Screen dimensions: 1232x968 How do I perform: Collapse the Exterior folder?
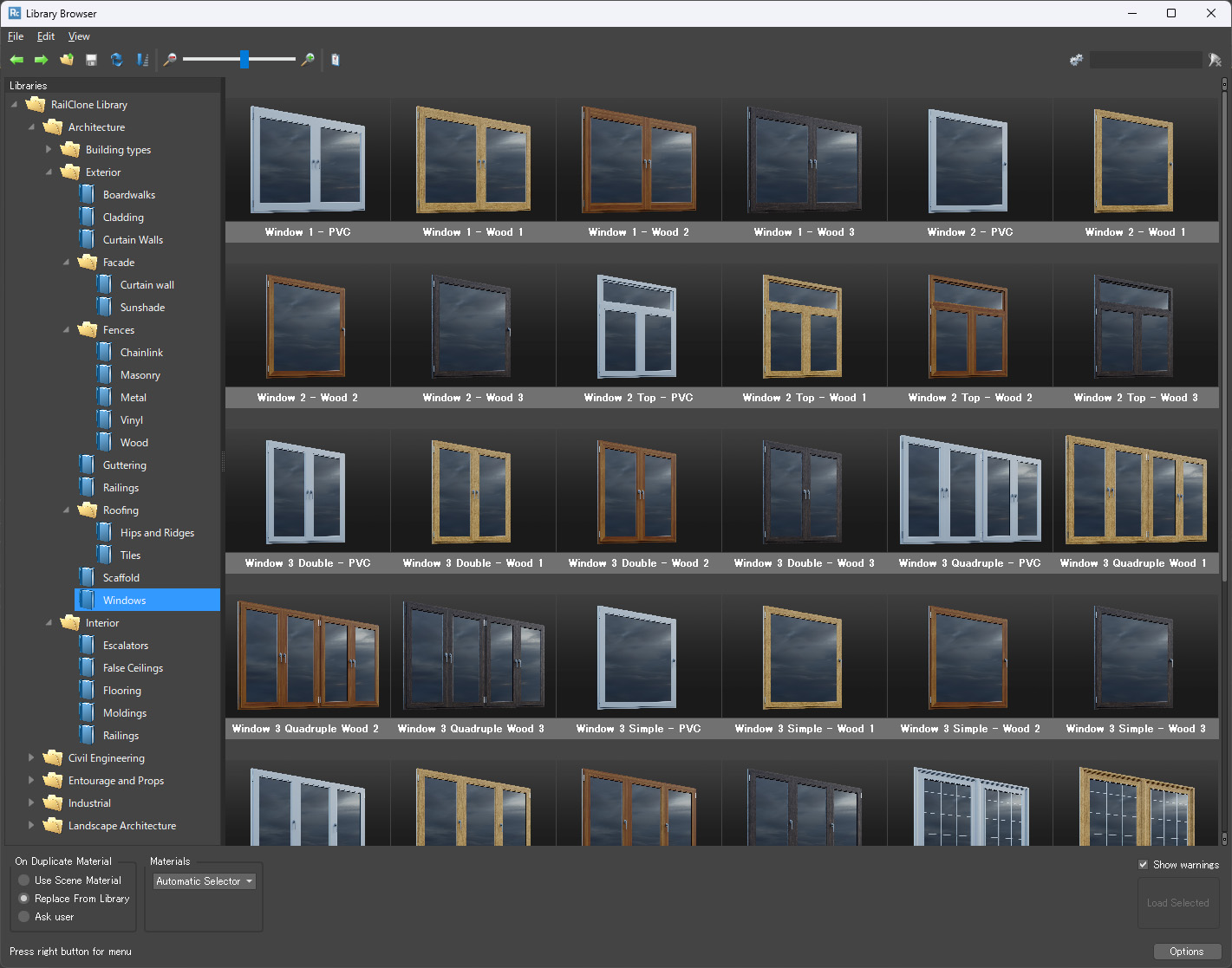point(49,172)
